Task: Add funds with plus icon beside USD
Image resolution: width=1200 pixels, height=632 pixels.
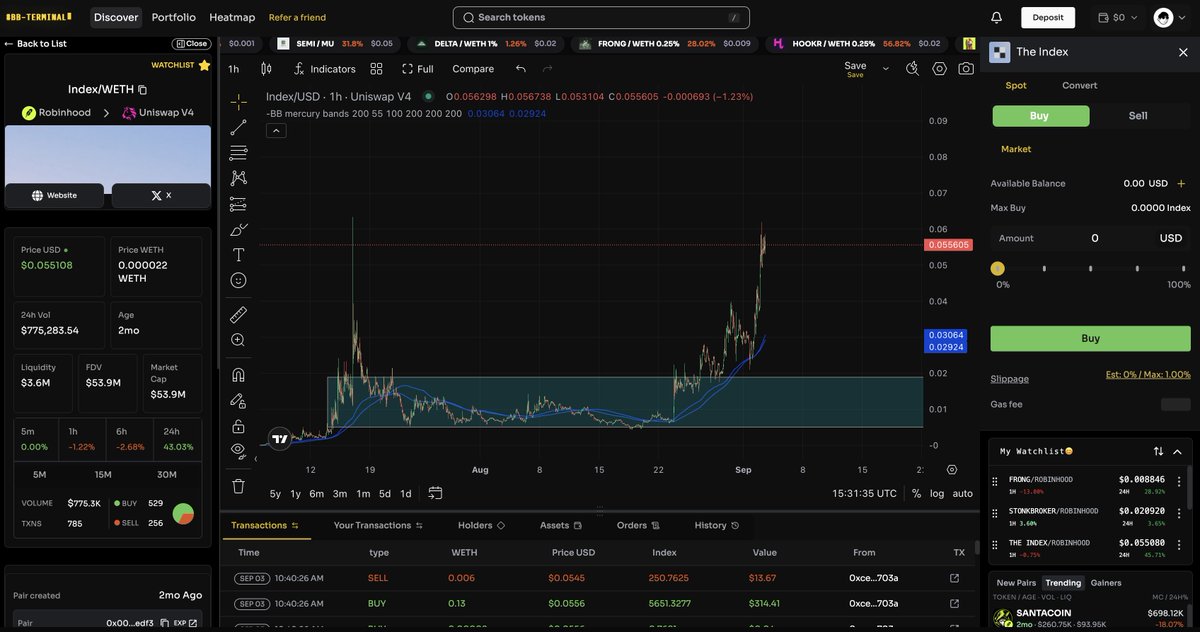Action: [x=1181, y=183]
